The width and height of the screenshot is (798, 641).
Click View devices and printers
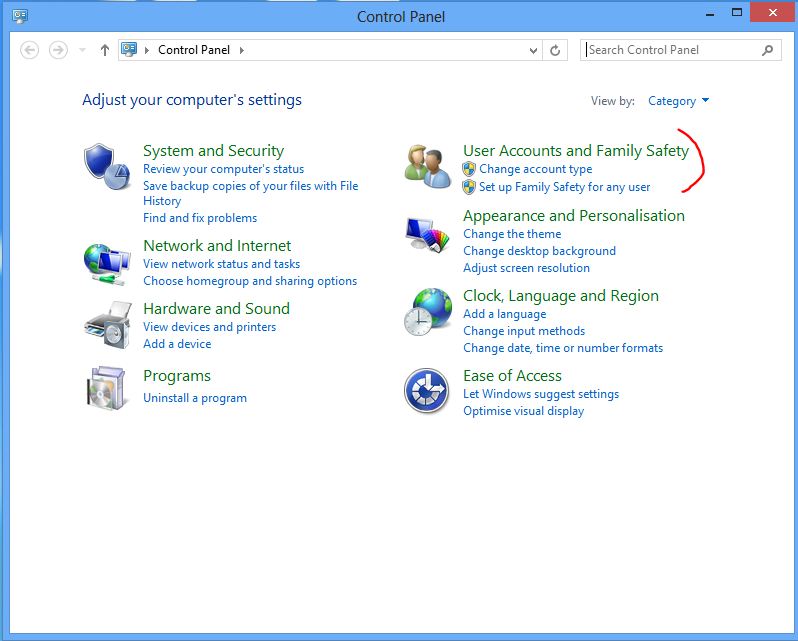(x=209, y=327)
